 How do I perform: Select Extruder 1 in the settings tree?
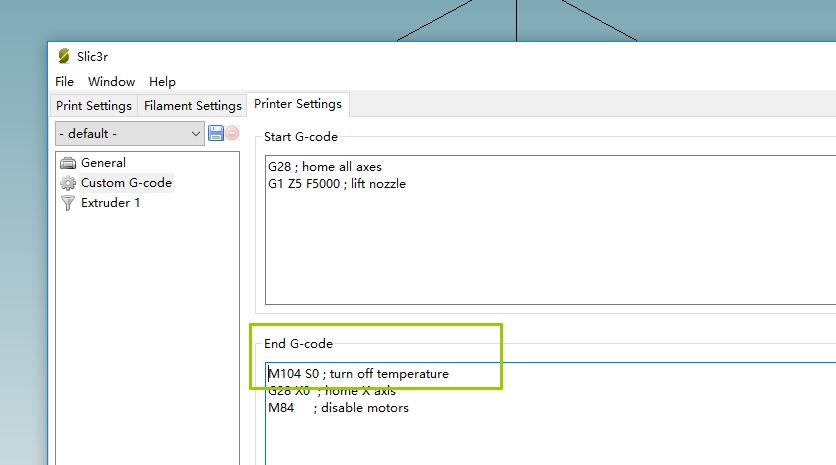110,203
